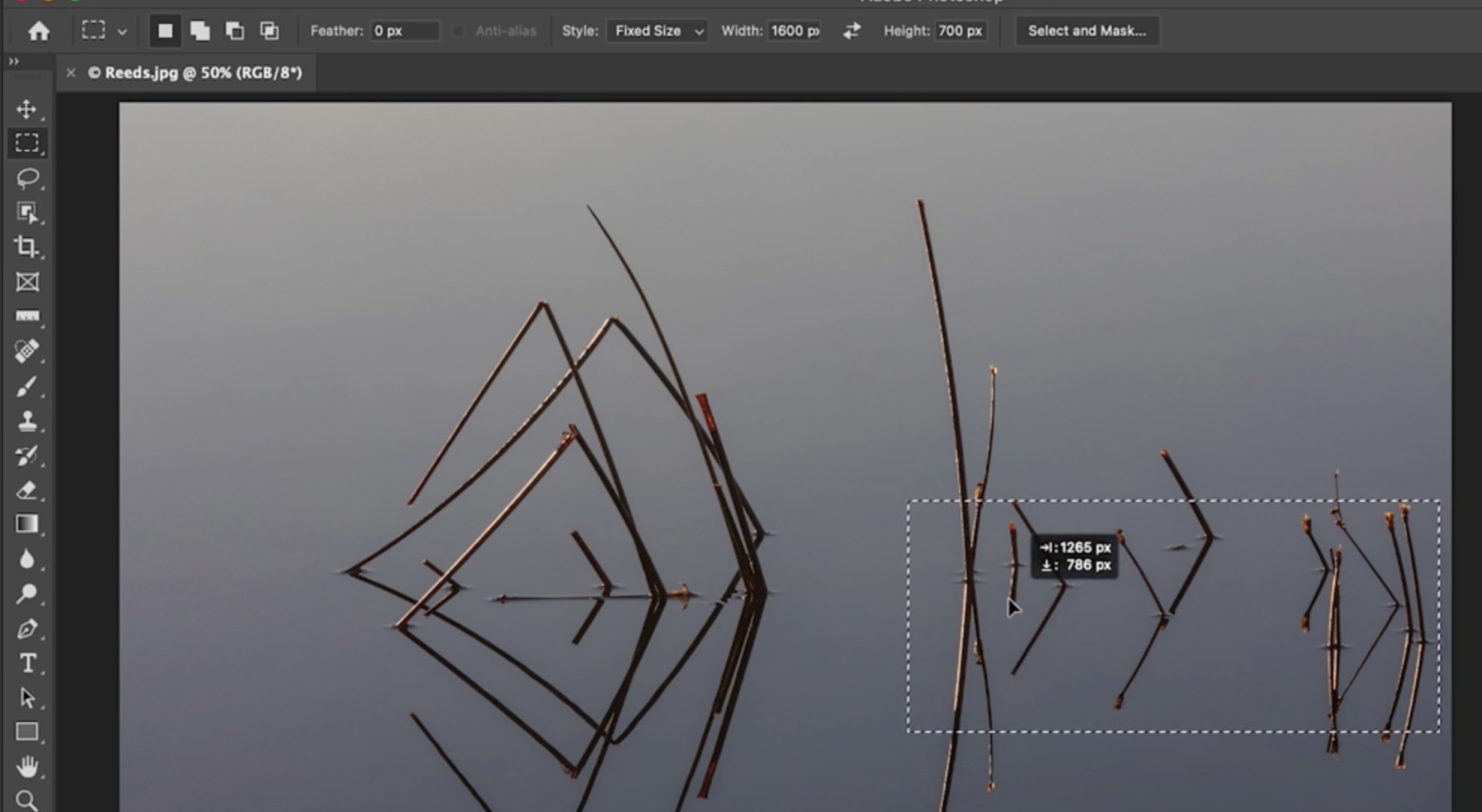
Task: Select the Horizontal Type tool
Action: [27, 664]
